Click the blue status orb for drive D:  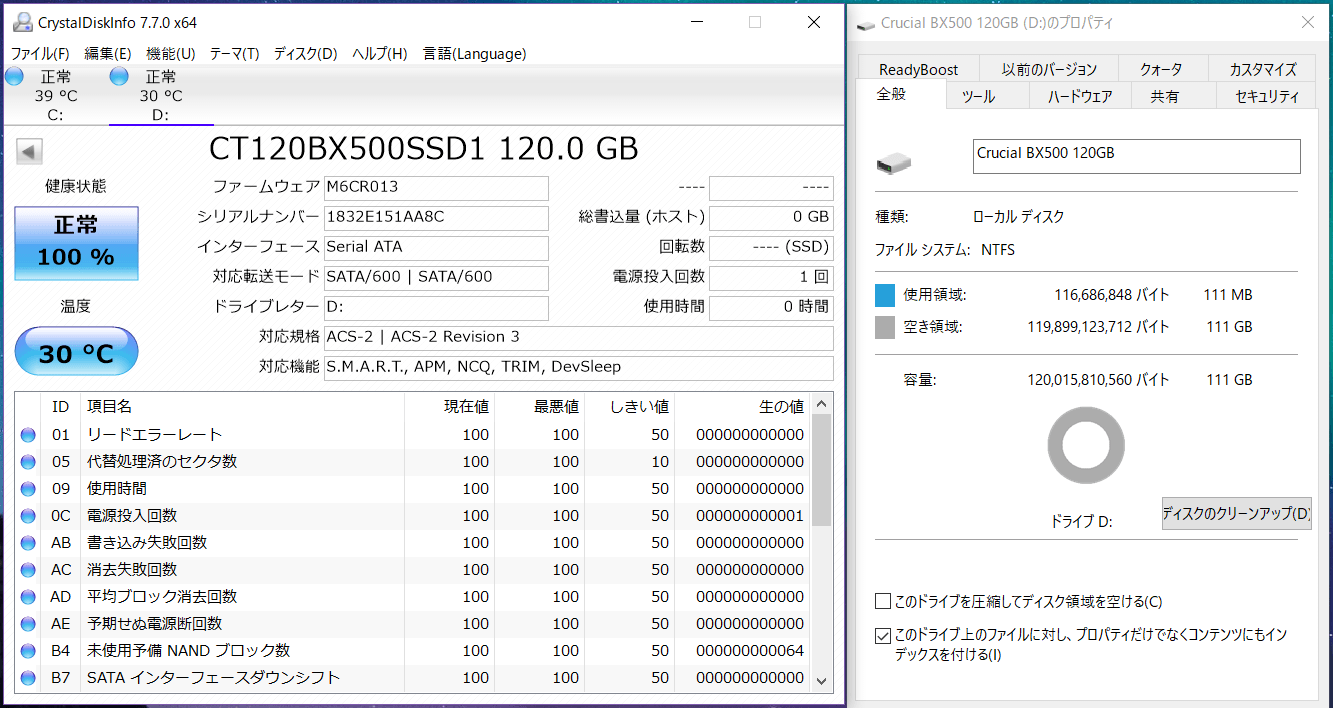click(x=119, y=77)
